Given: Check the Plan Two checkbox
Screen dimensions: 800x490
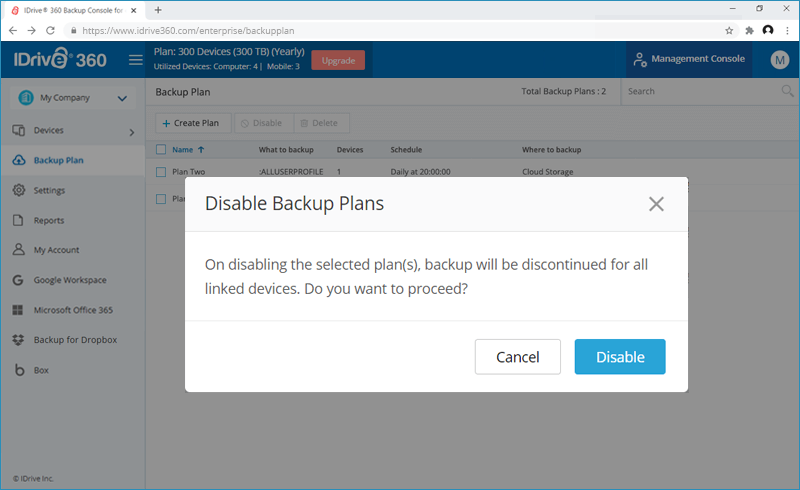Looking at the screenshot, I should coord(161,172).
